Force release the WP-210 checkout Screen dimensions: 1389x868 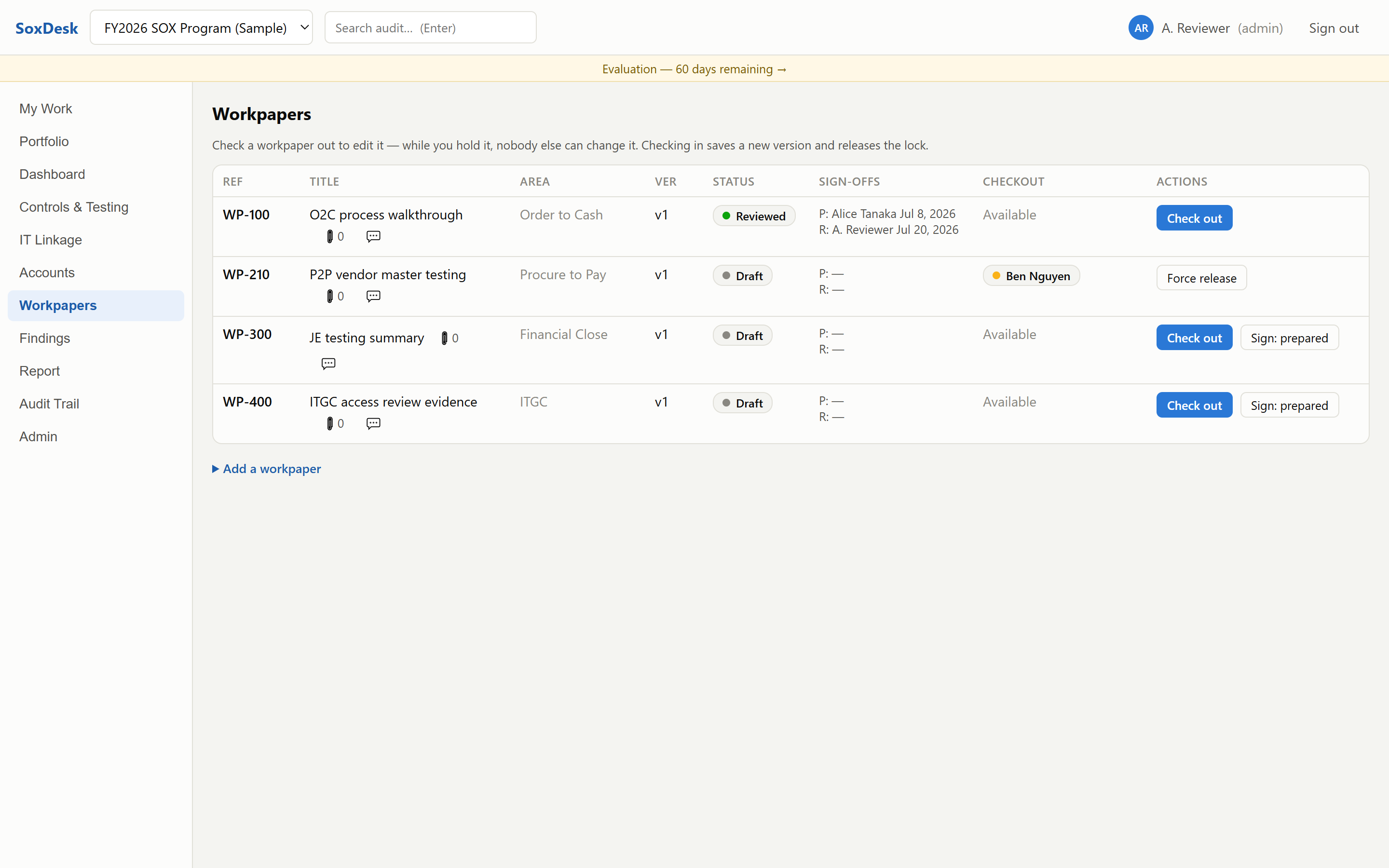(x=1201, y=278)
